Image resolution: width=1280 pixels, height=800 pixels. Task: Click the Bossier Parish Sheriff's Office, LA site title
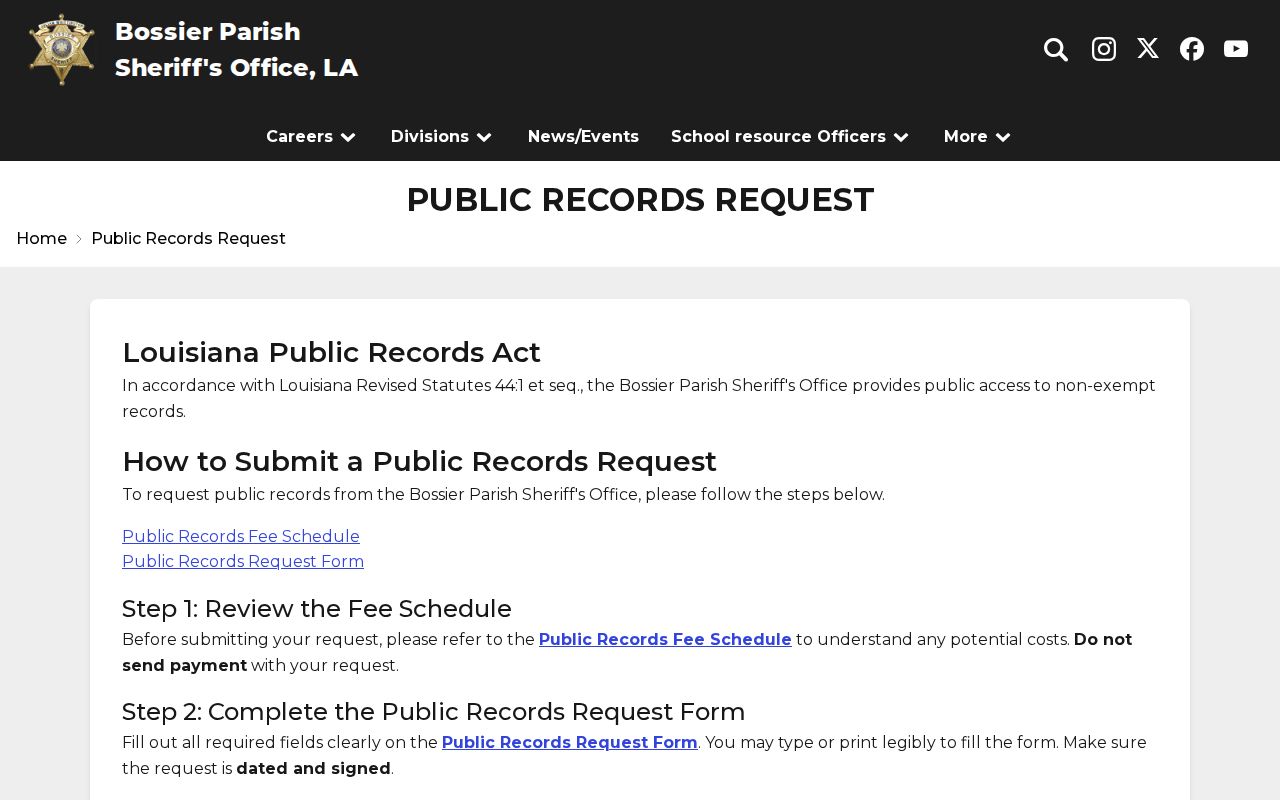(x=236, y=50)
